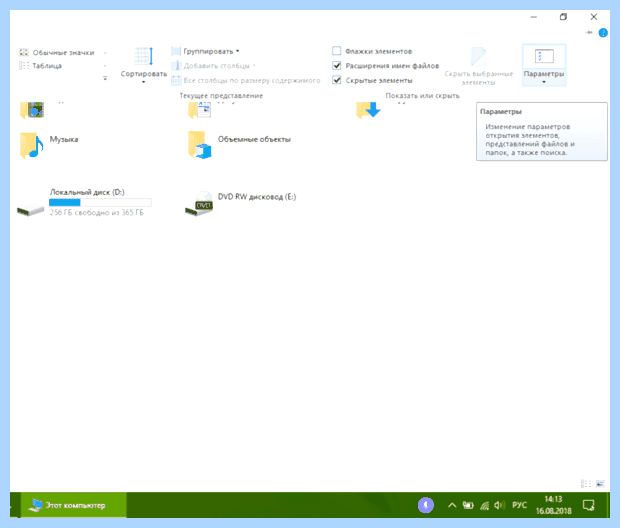Image resolution: width=620 pixels, height=528 pixels.
Task: Open the network tray icon
Action: (x=484, y=505)
